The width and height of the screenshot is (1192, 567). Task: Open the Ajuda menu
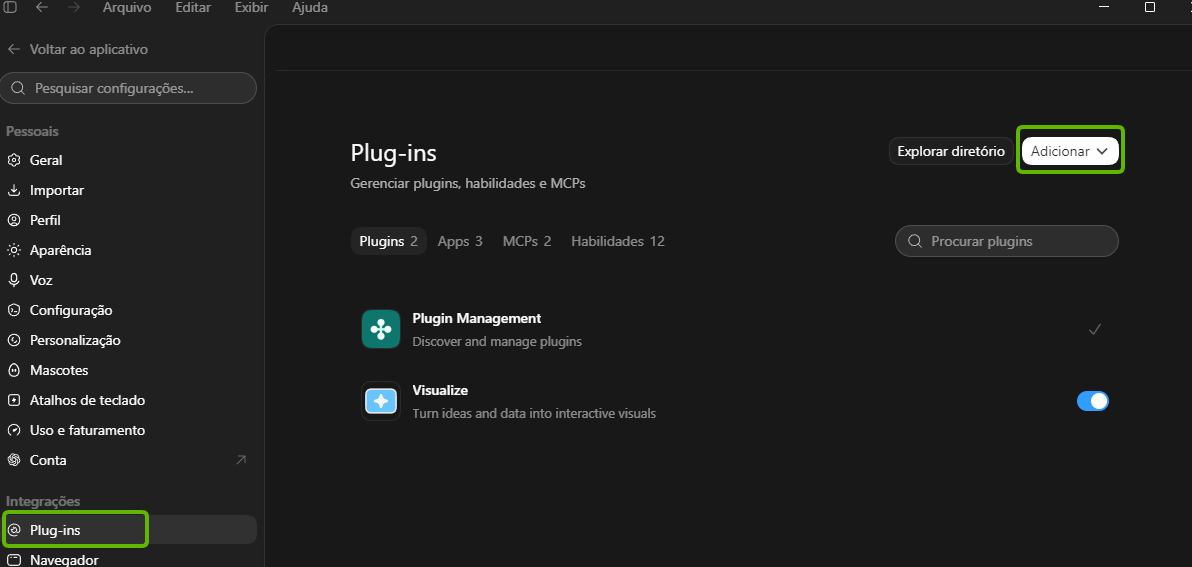(310, 8)
